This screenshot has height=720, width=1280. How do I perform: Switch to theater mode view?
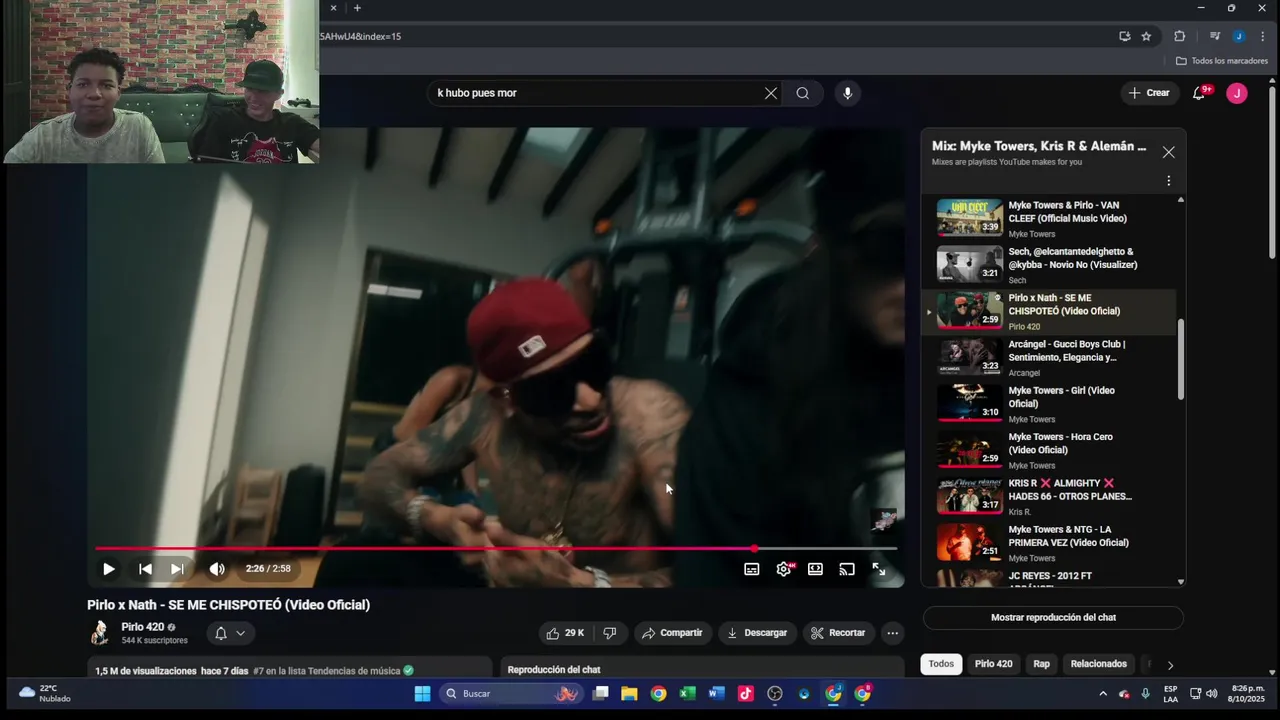[x=815, y=569]
